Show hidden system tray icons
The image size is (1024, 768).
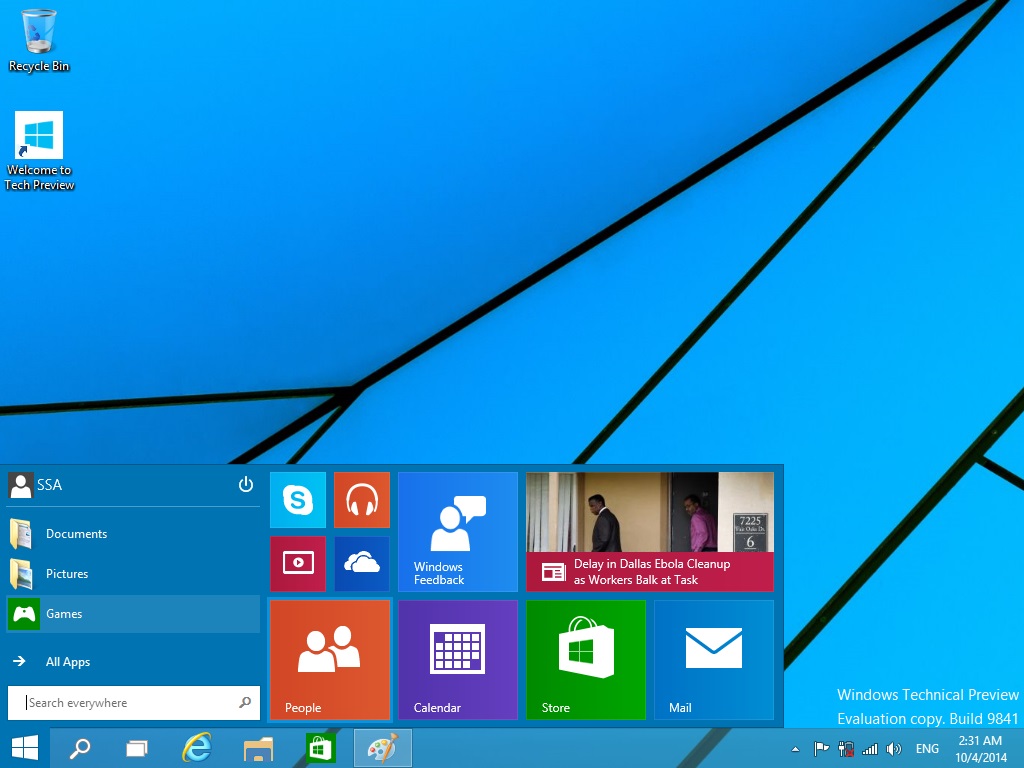click(795, 749)
